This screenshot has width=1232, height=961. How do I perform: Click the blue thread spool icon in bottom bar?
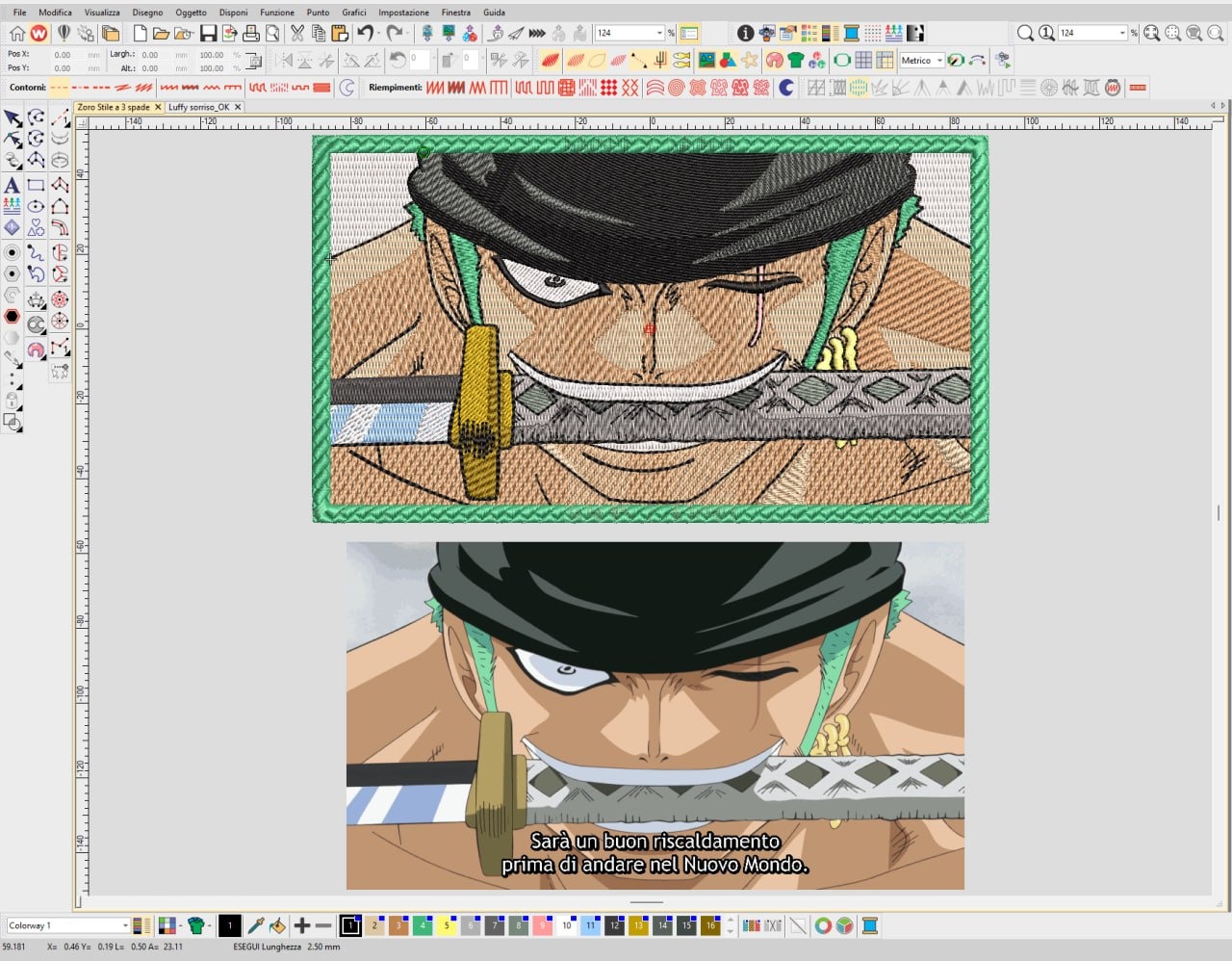pyautogui.click(x=869, y=926)
